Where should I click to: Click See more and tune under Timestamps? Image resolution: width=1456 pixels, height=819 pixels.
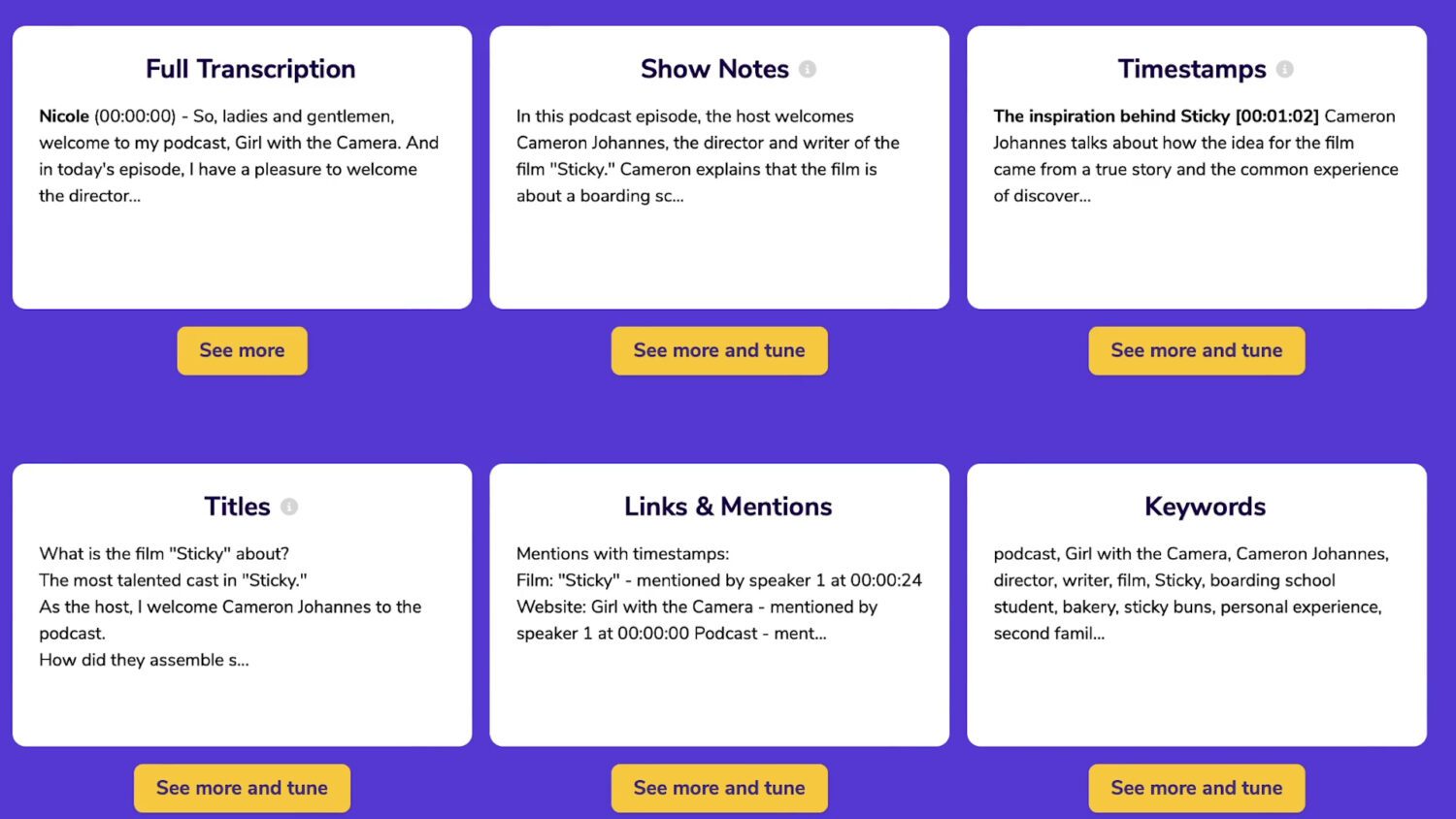[x=1197, y=350]
